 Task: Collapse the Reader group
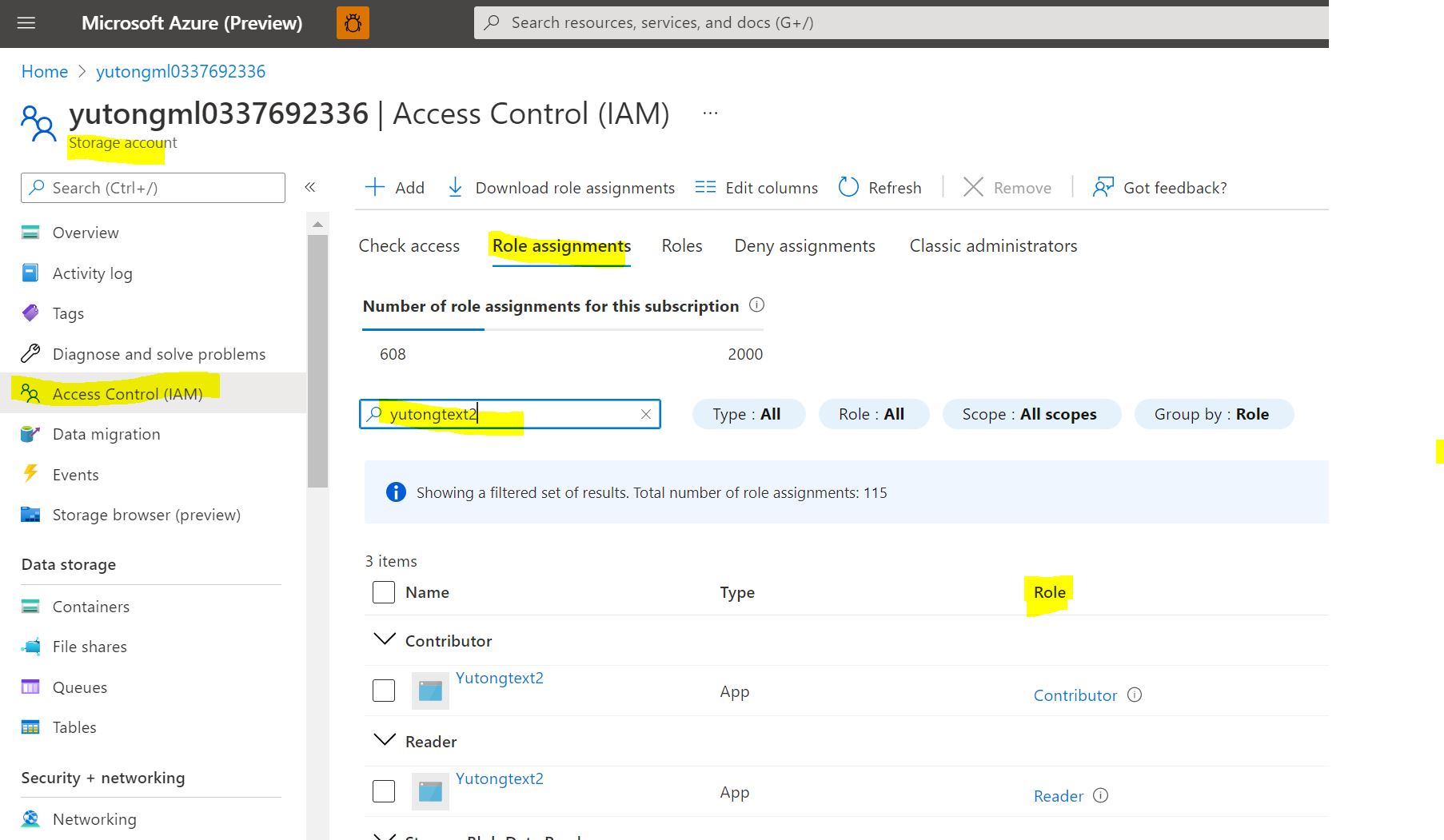[385, 740]
